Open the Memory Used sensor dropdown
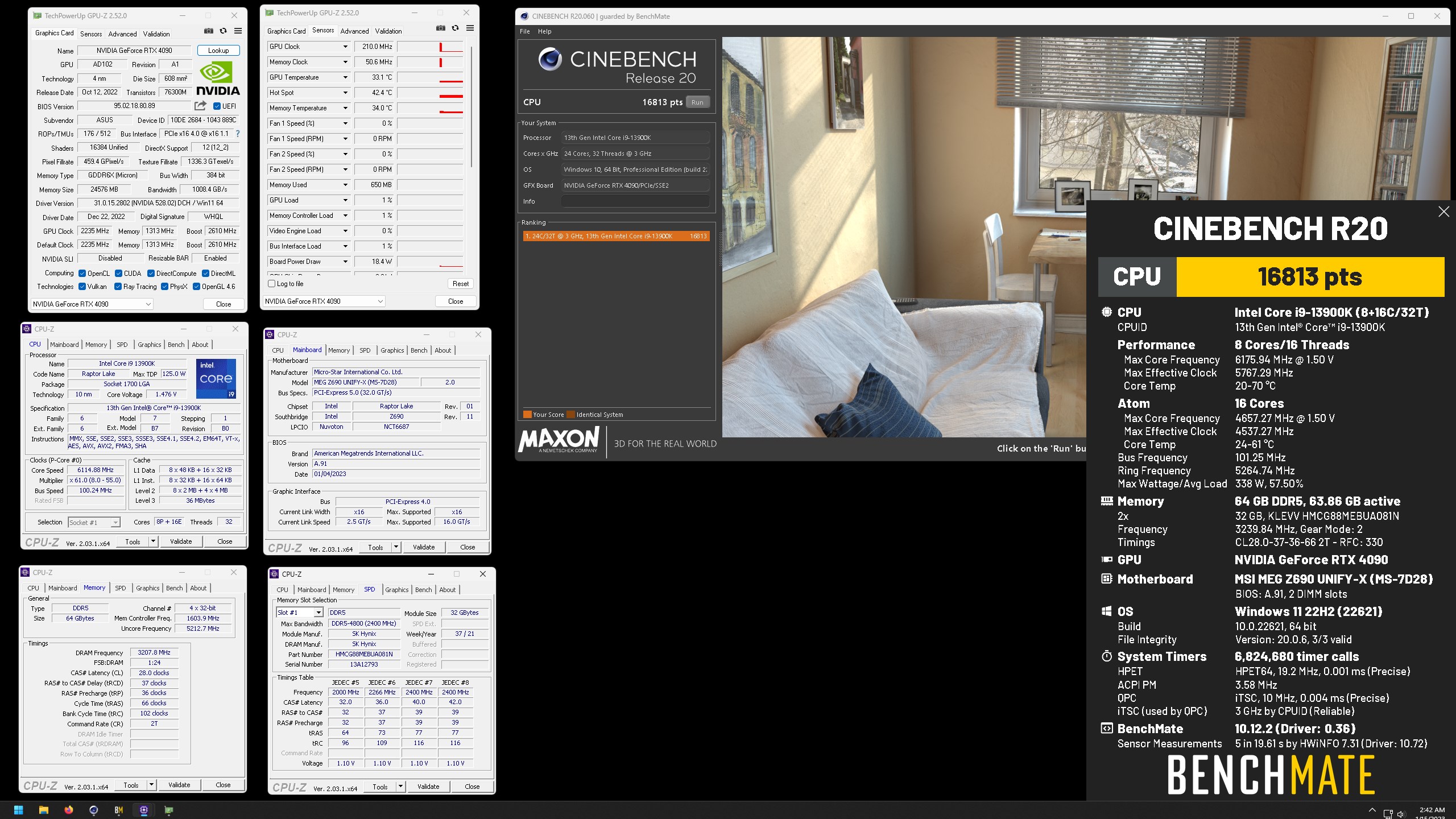 345,185
